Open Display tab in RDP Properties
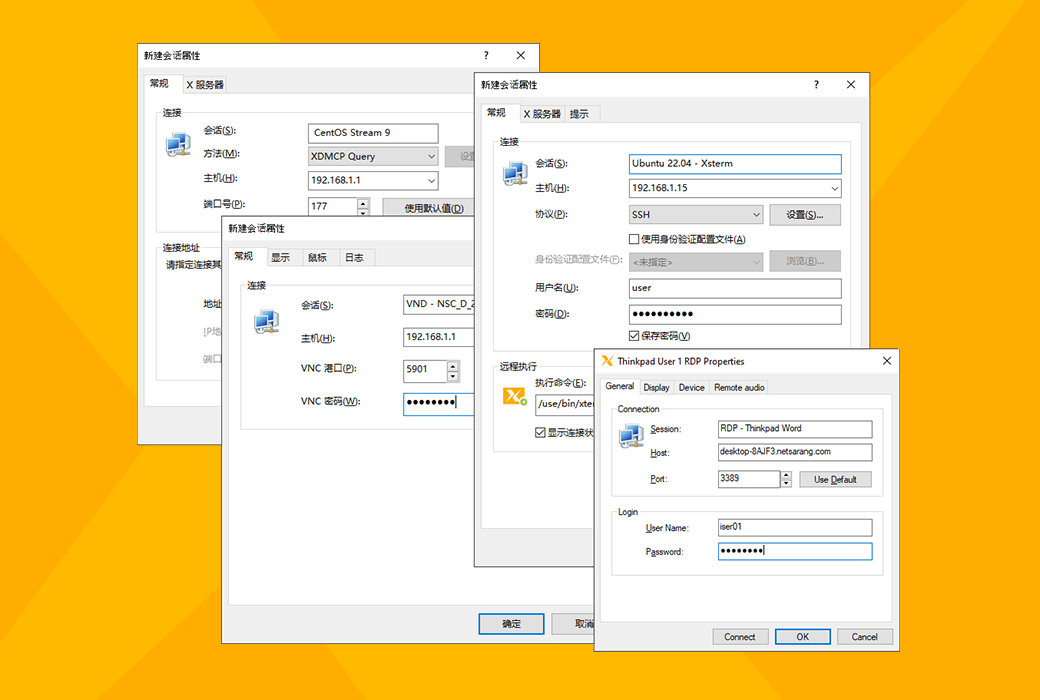1040x700 pixels. point(657,387)
